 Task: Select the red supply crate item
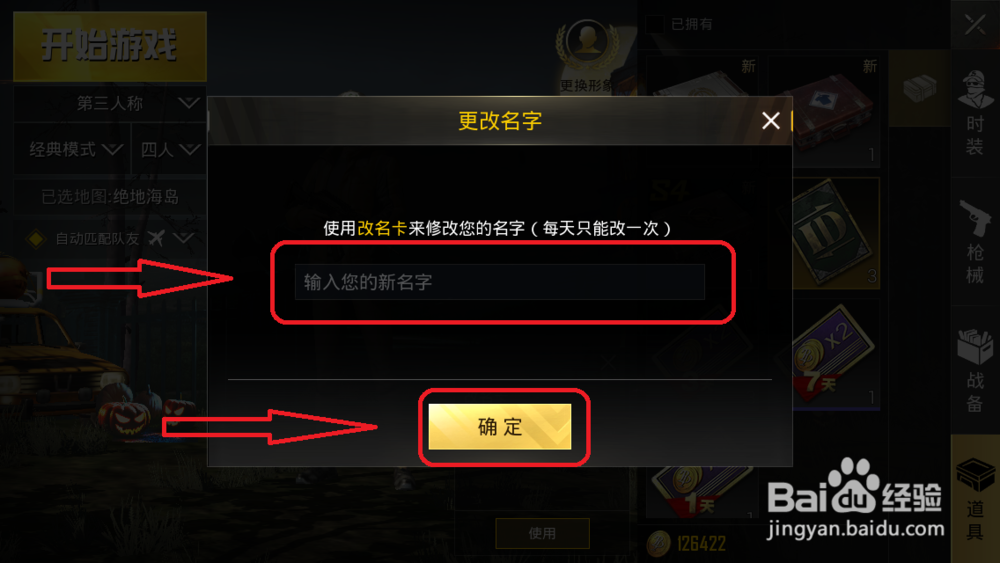coord(825,110)
